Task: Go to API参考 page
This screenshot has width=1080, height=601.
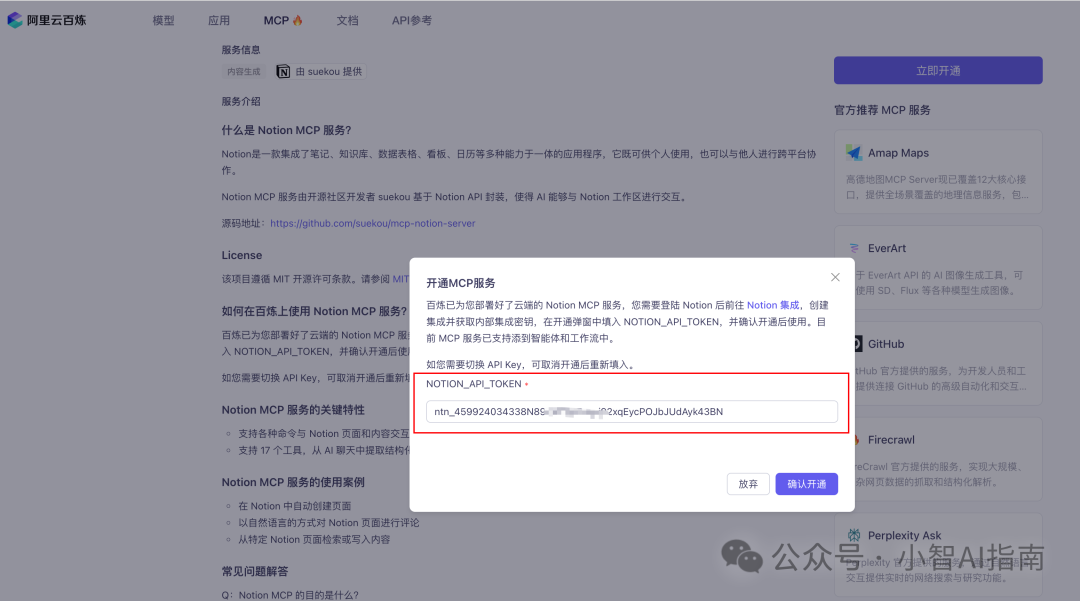Action: click(x=411, y=19)
